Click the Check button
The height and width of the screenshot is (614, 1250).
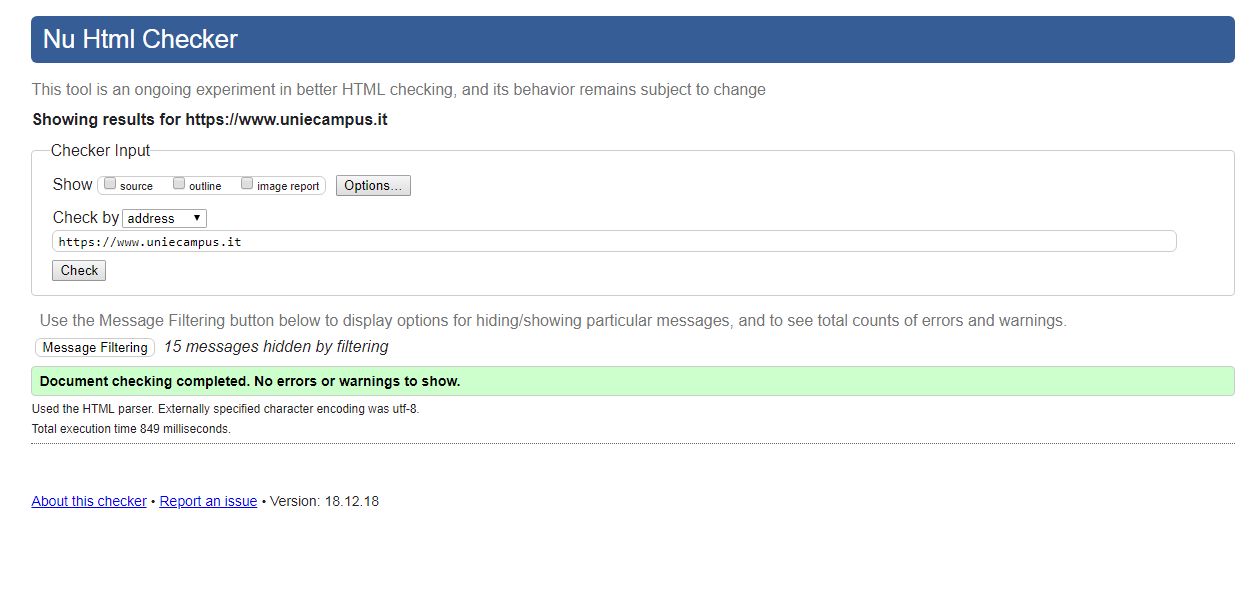79,270
